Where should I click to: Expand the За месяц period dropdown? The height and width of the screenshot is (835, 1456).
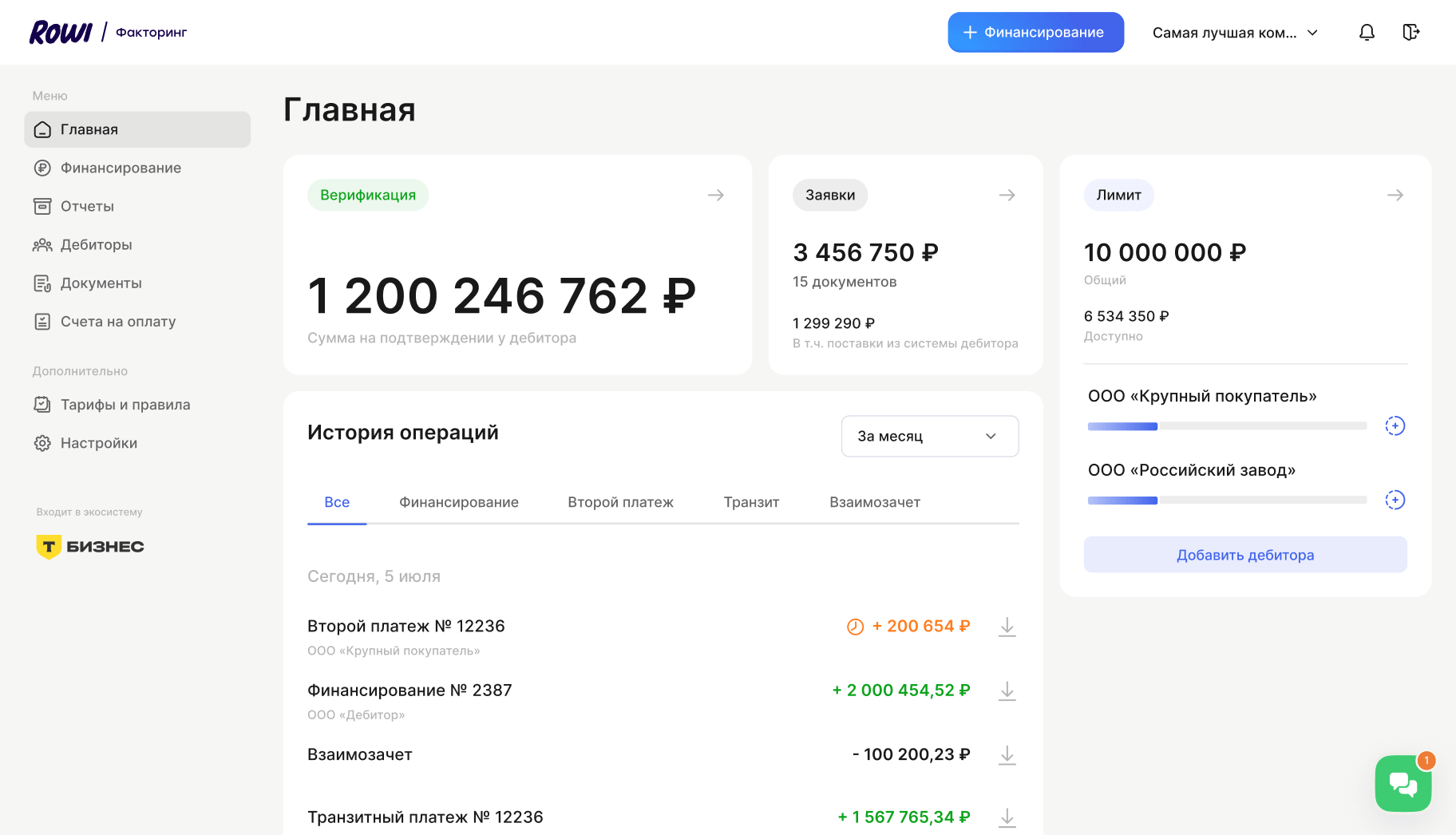pyautogui.click(x=929, y=436)
